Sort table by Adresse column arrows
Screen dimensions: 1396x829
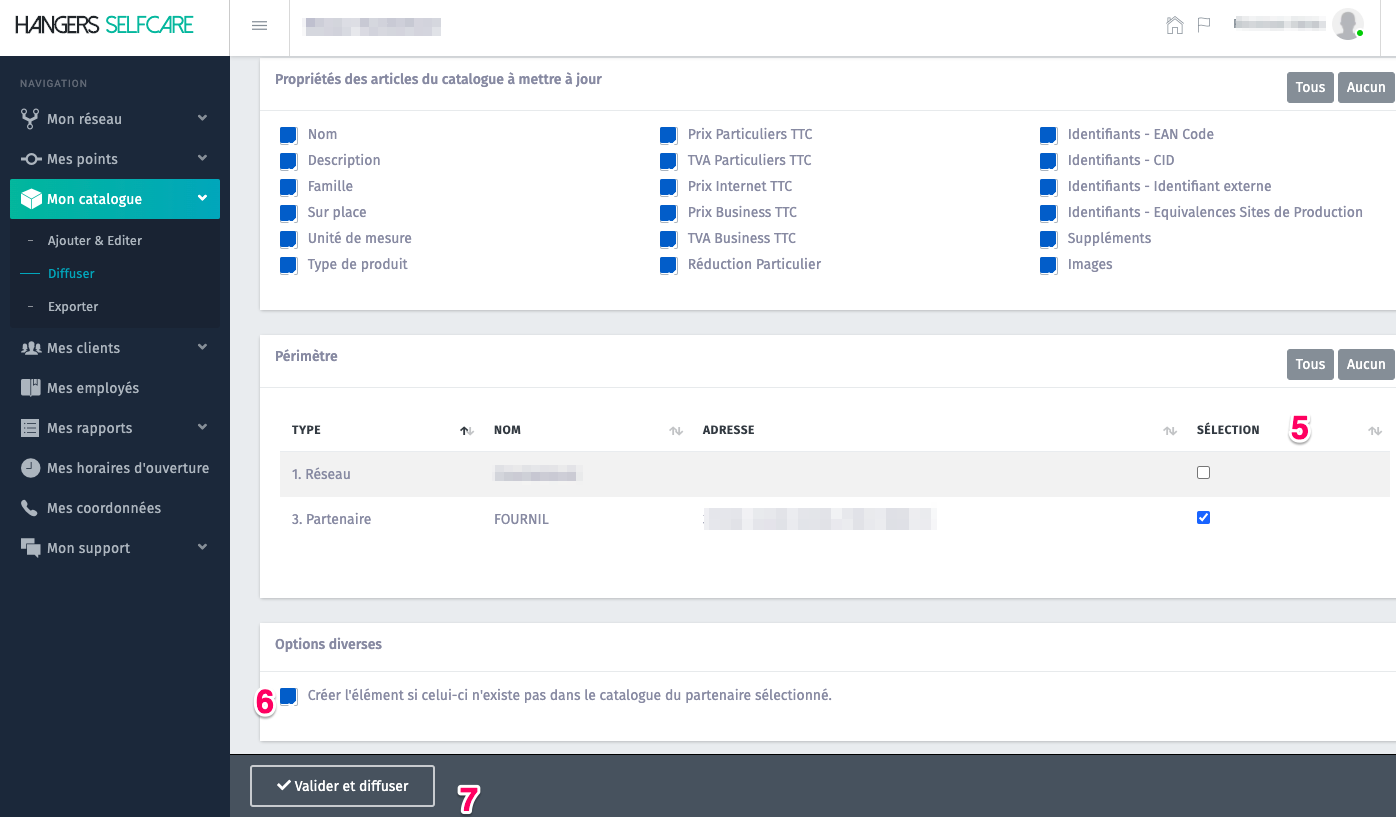[1170, 430]
